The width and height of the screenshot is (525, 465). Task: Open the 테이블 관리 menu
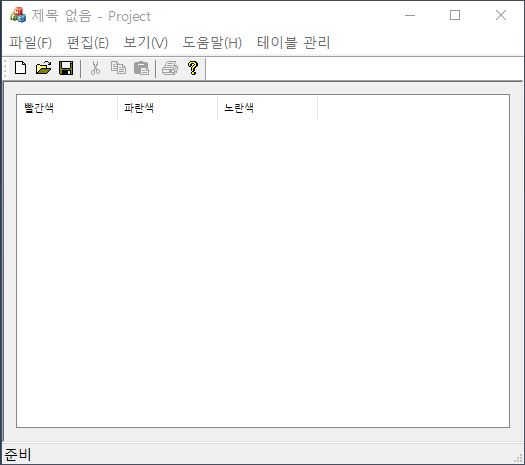pos(294,43)
